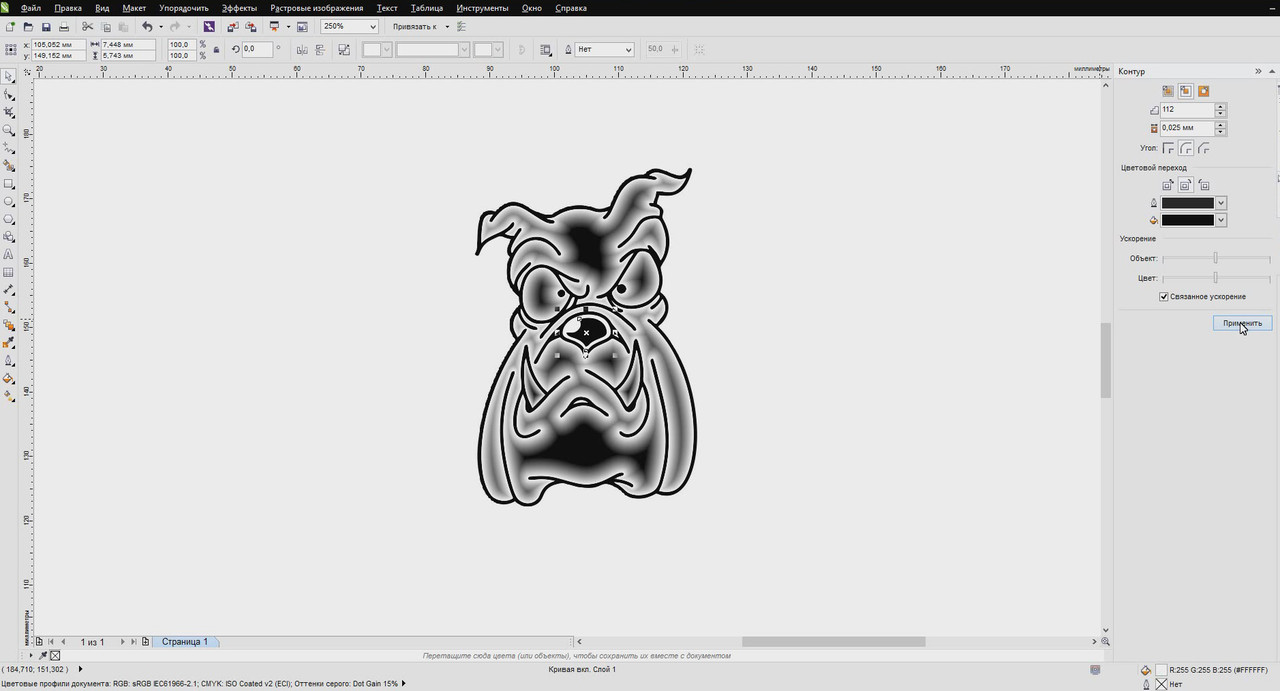The image size is (1280, 691).
Task: Select bevel corner option
Action: coord(1204,148)
